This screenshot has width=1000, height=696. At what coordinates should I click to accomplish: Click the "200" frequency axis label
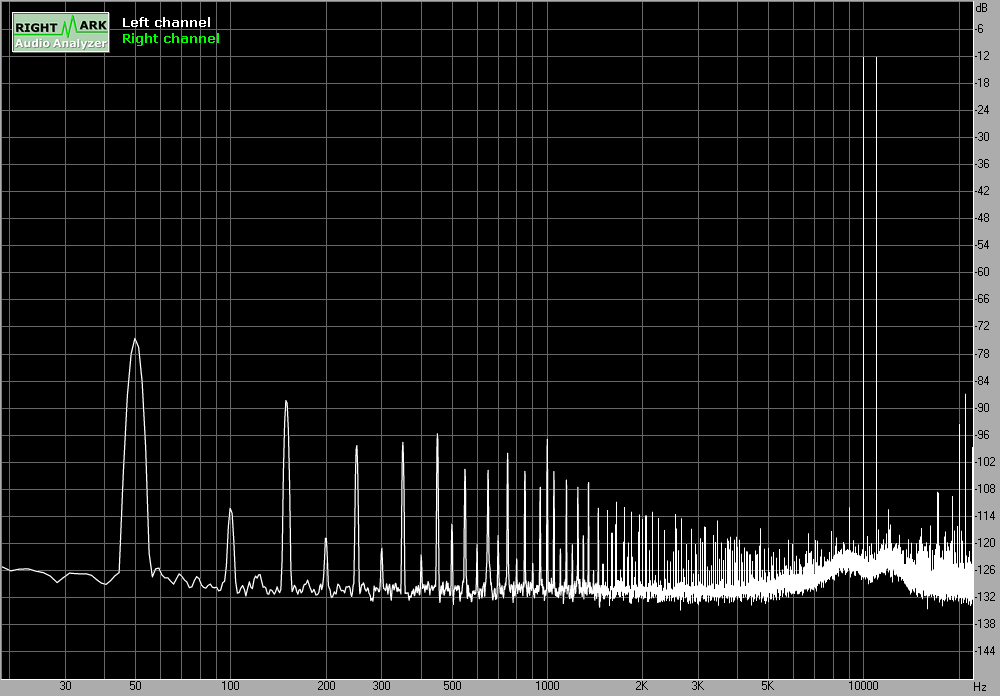tap(326, 686)
